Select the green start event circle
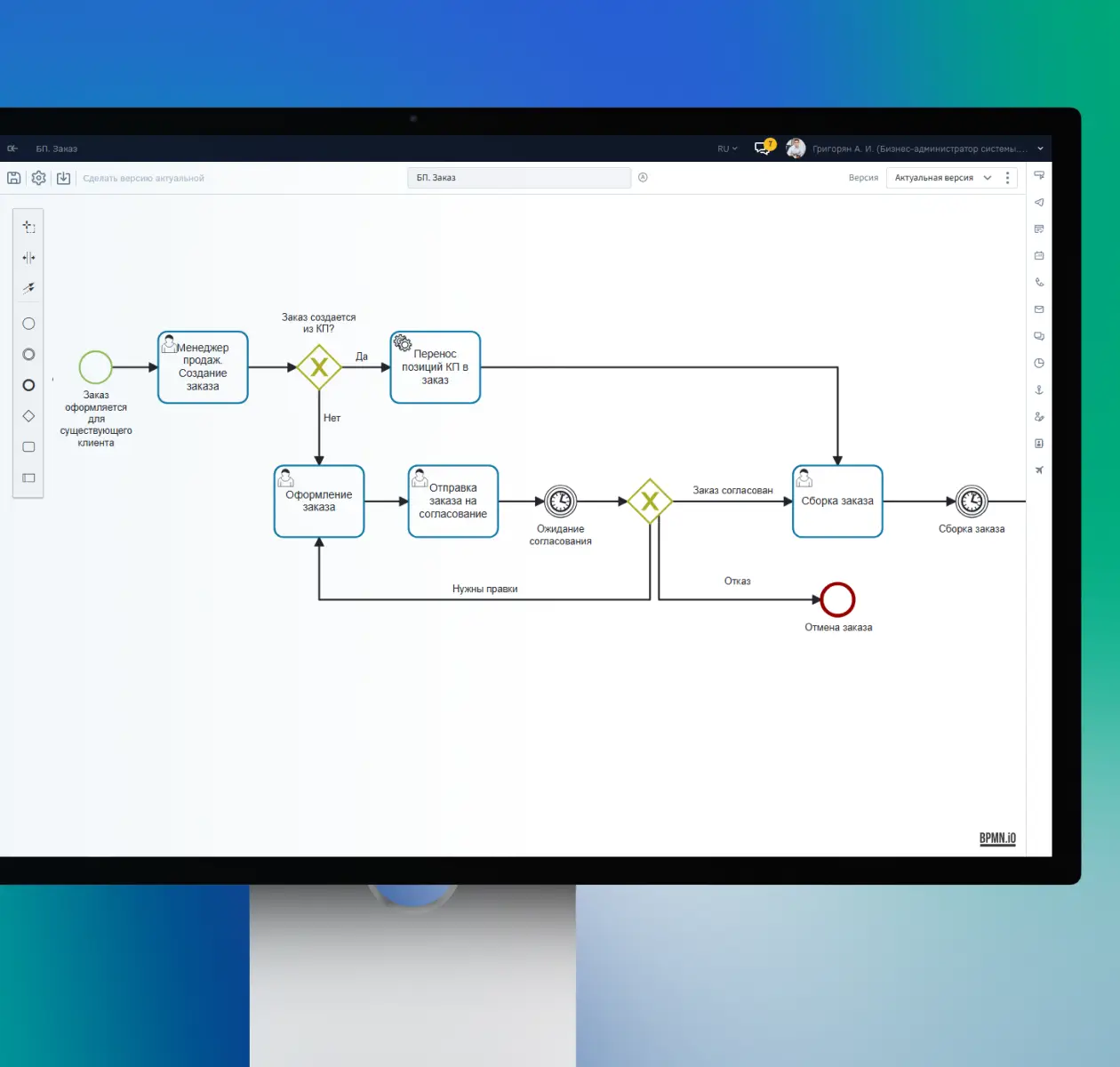Image resolution: width=1120 pixels, height=1067 pixels. point(95,367)
